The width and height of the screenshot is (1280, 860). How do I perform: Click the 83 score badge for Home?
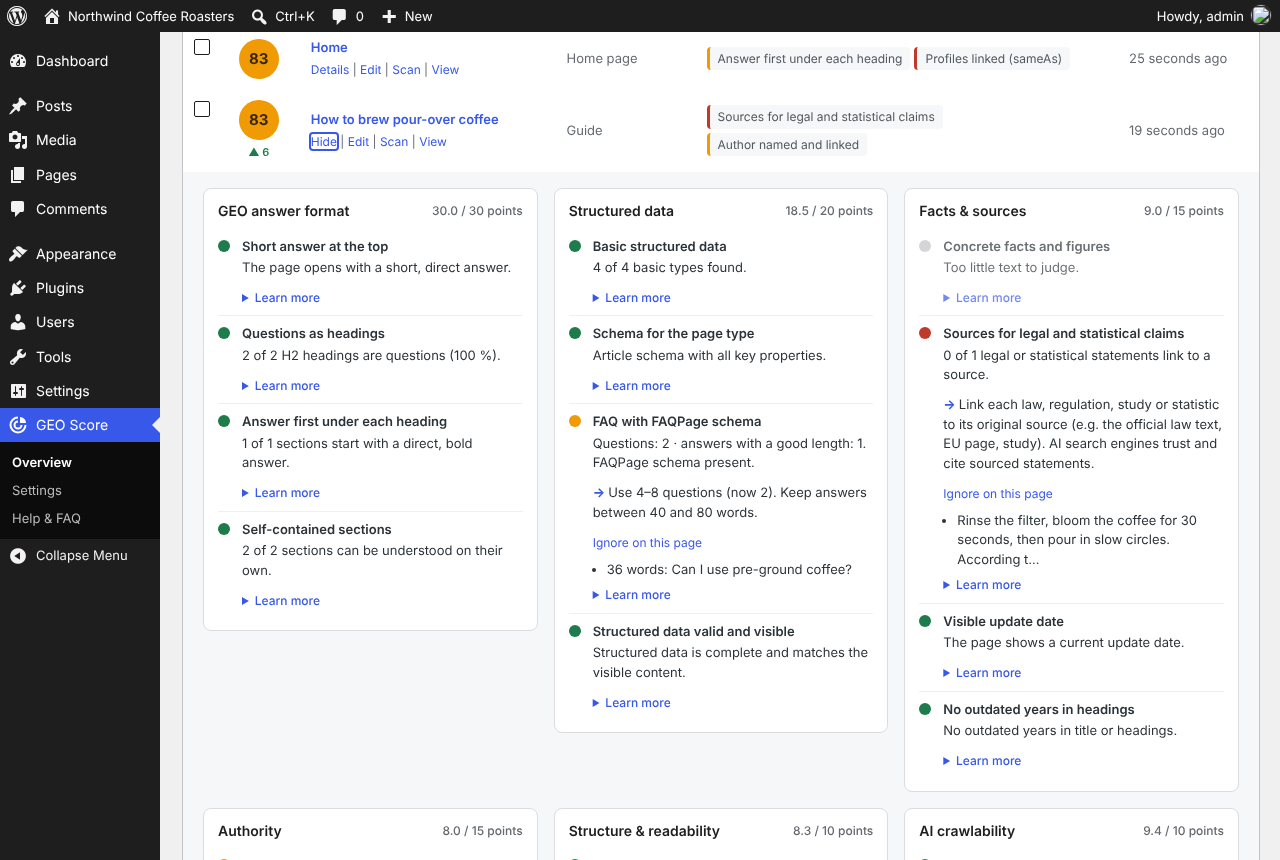259,59
